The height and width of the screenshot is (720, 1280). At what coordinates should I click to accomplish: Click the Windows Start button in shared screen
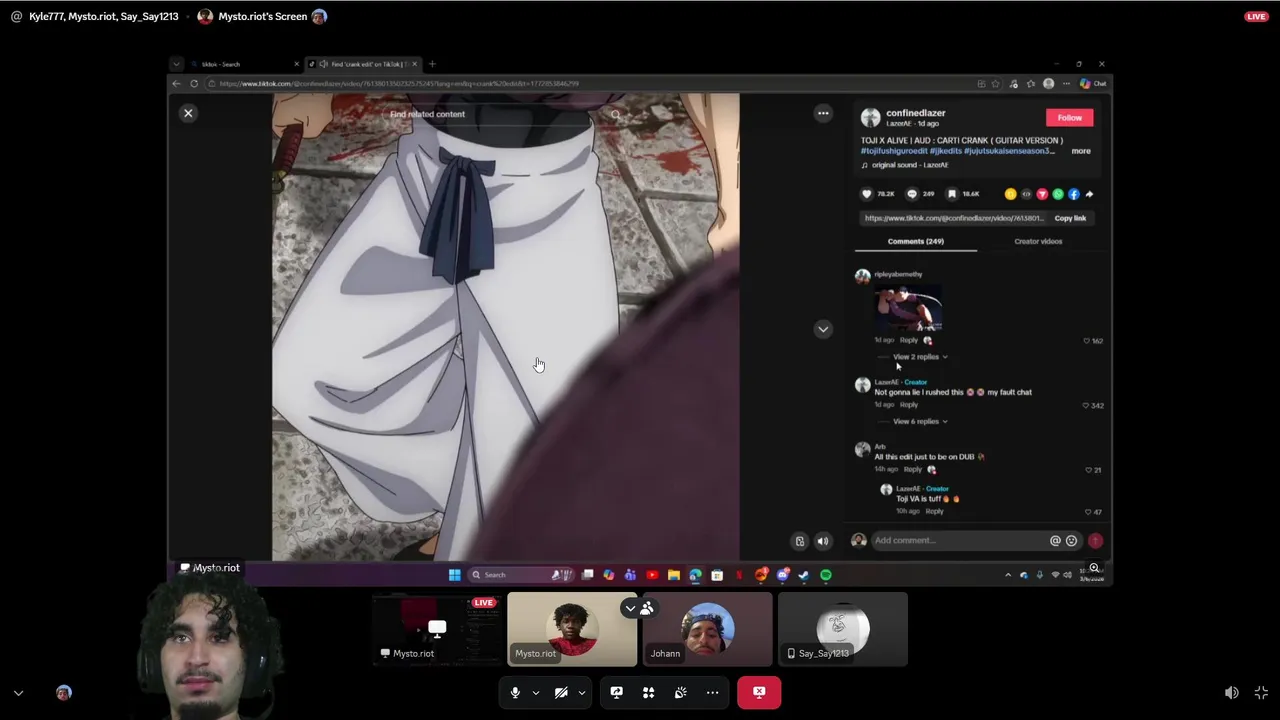(x=454, y=575)
